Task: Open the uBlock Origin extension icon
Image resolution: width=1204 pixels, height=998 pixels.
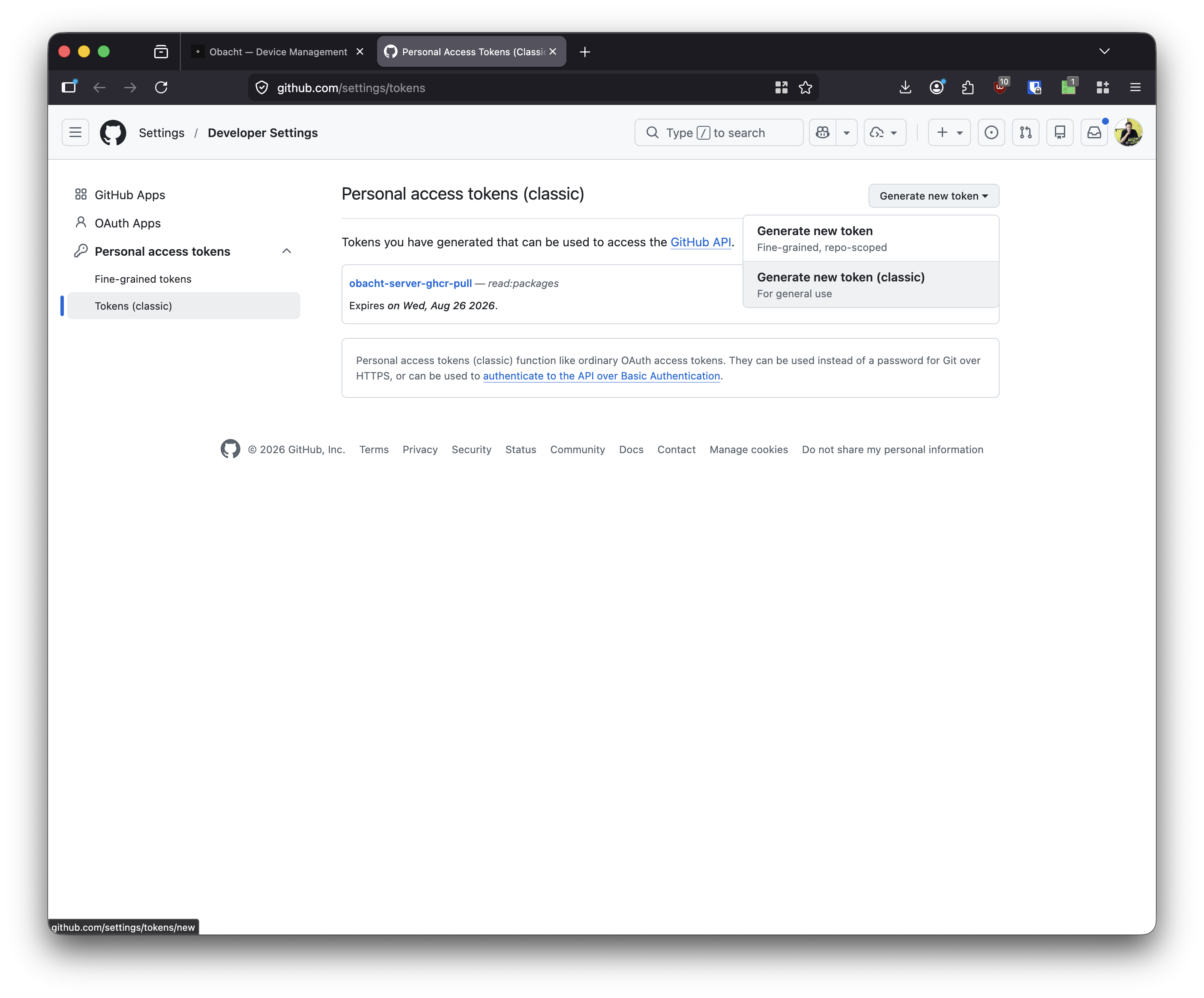Action: (1000, 87)
